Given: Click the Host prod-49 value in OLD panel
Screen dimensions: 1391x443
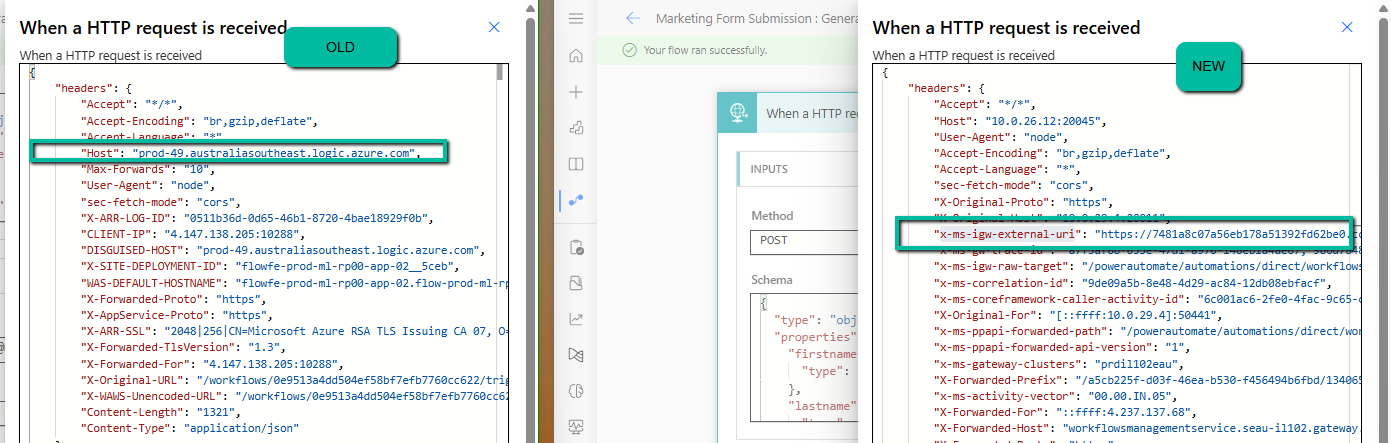Looking at the screenshot, I should (273, 153).
